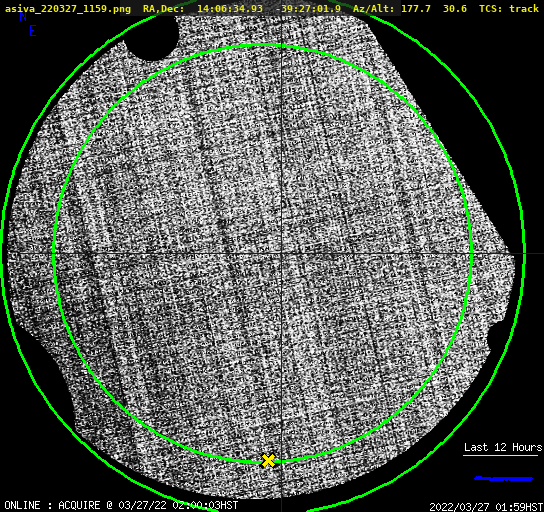Click the azimuth value 177.7

416,9
